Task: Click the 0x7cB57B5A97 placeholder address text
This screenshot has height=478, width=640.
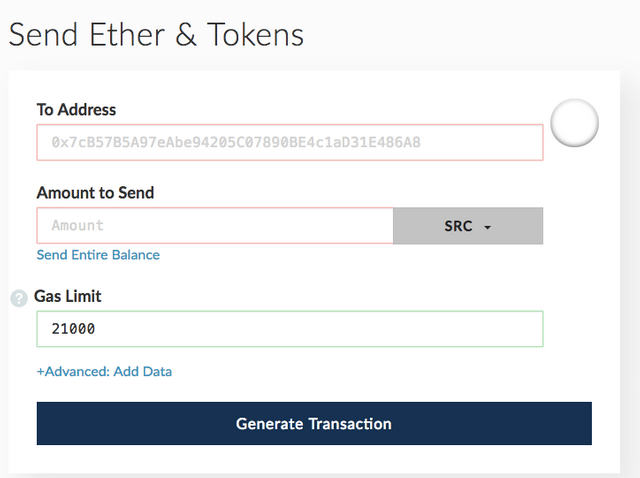Action: click(236, 142)
